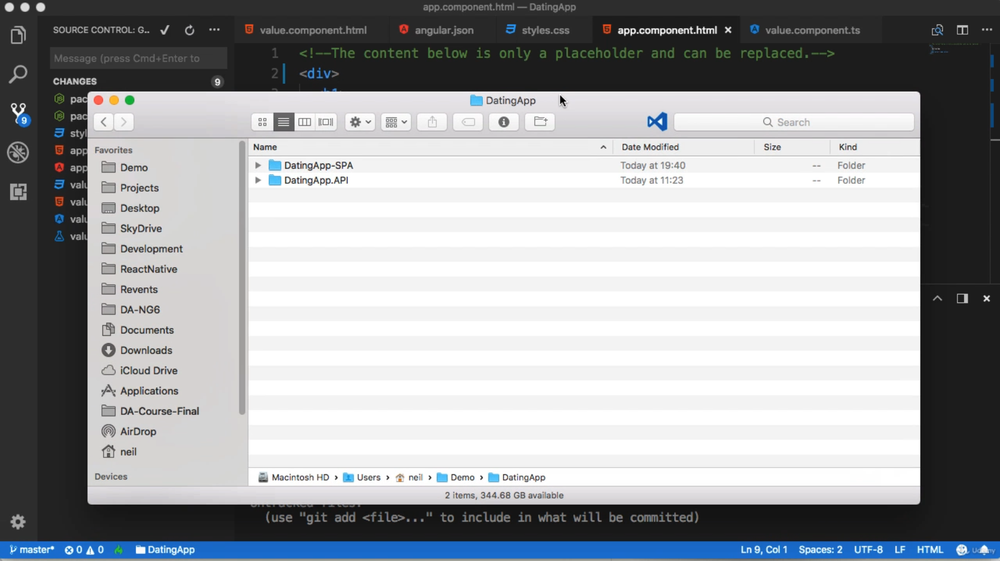Open the Finder arrange dropdown

[x=396, y=122]
